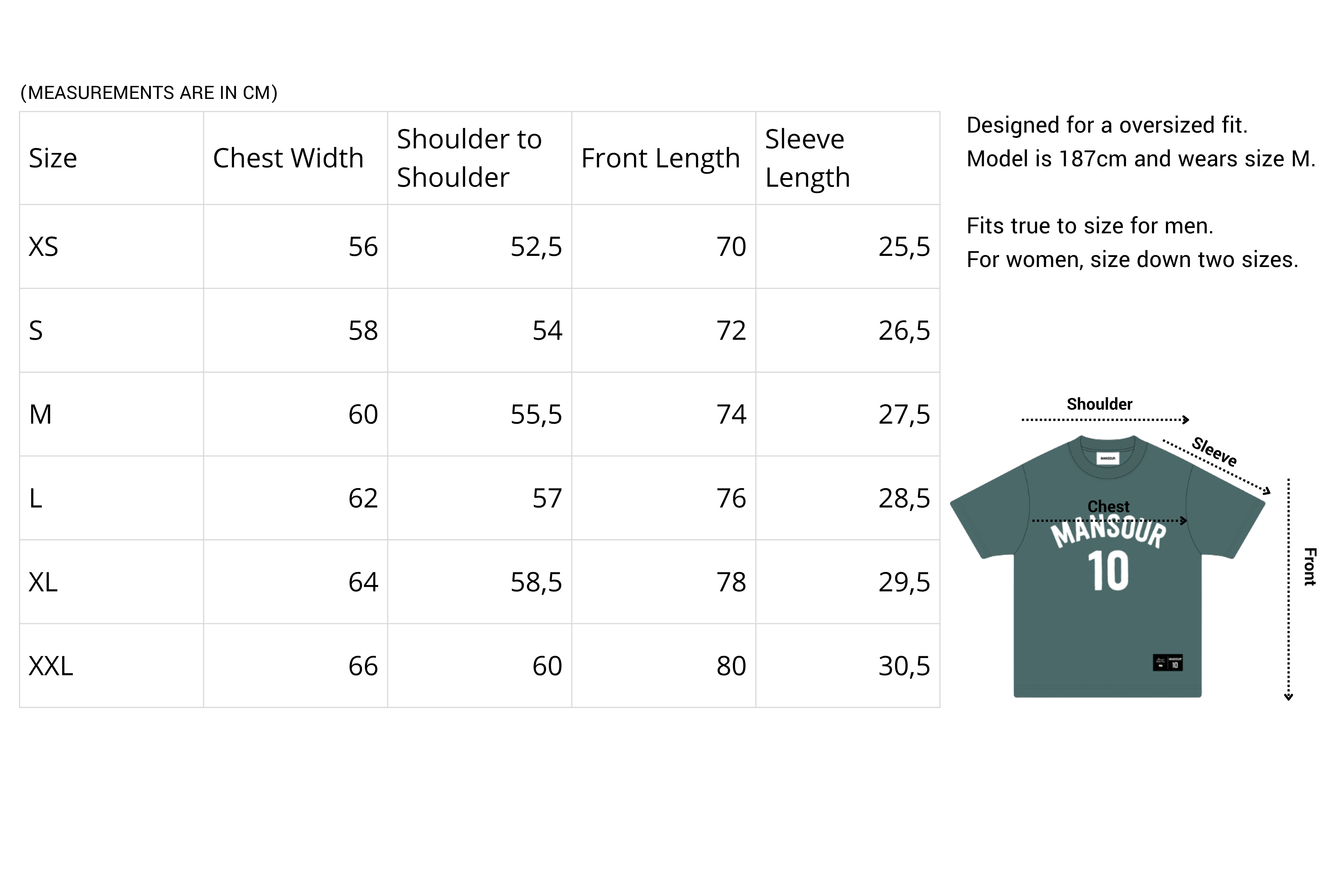Click the Shoulder label above the t-shirt
The image size is (1344, 896).
(x=1100, y=404)
